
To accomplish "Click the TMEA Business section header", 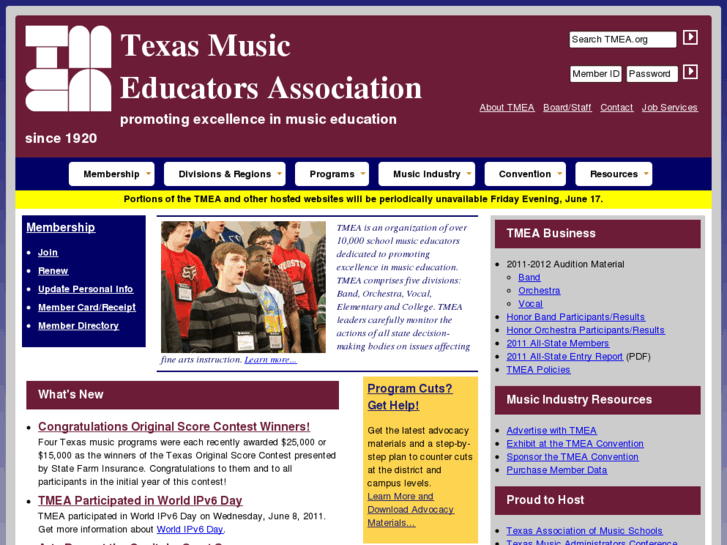I will [x=598, y=234].
